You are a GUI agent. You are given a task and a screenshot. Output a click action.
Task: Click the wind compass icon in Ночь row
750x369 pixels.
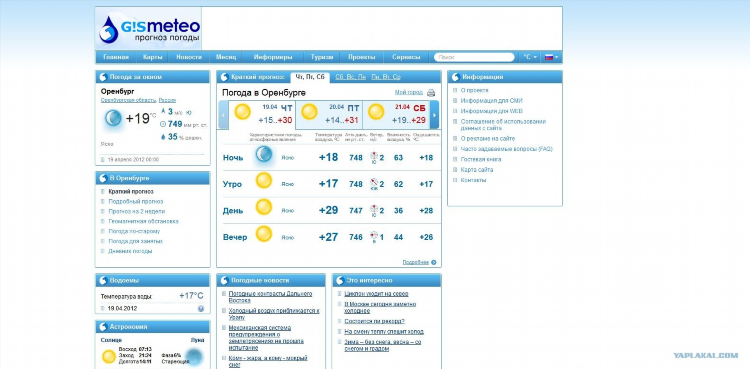[x=375, y=157]
